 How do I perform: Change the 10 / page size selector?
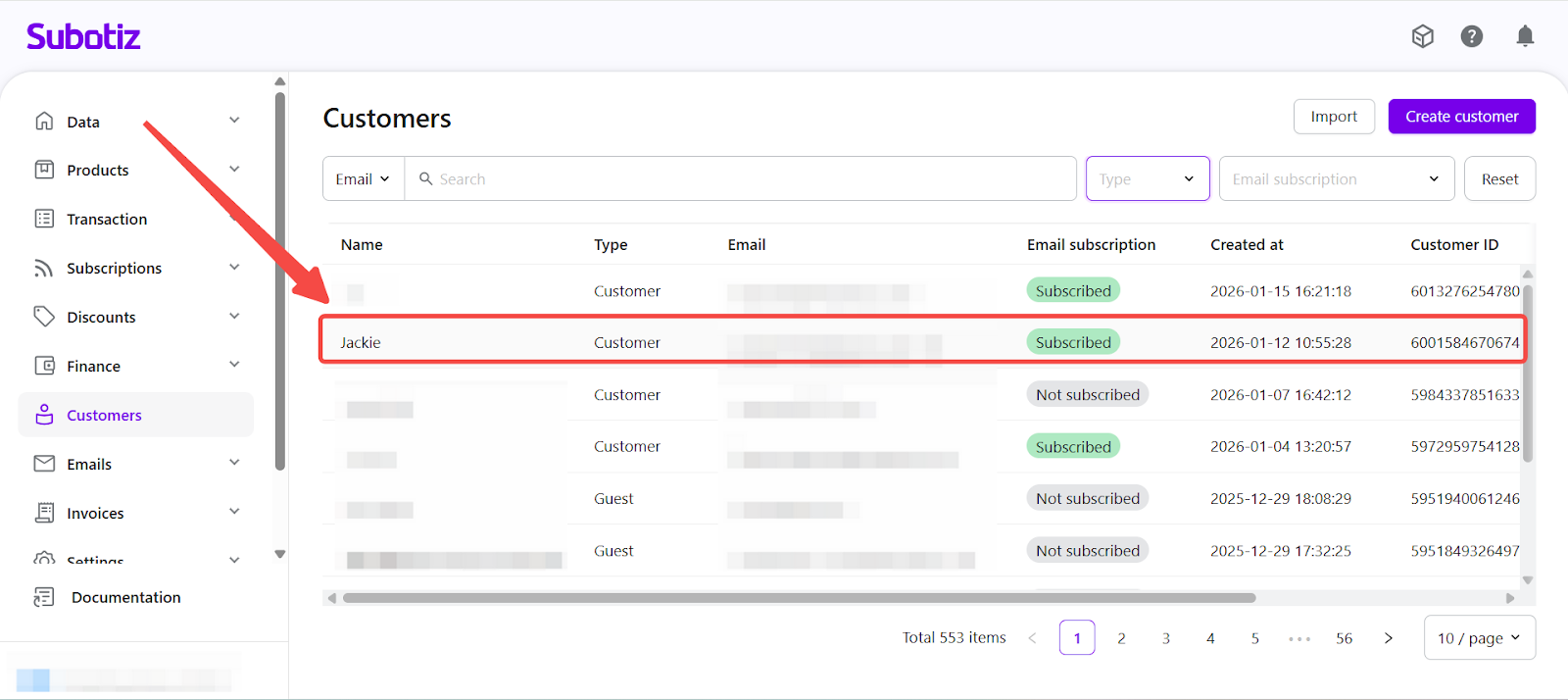1479,638
